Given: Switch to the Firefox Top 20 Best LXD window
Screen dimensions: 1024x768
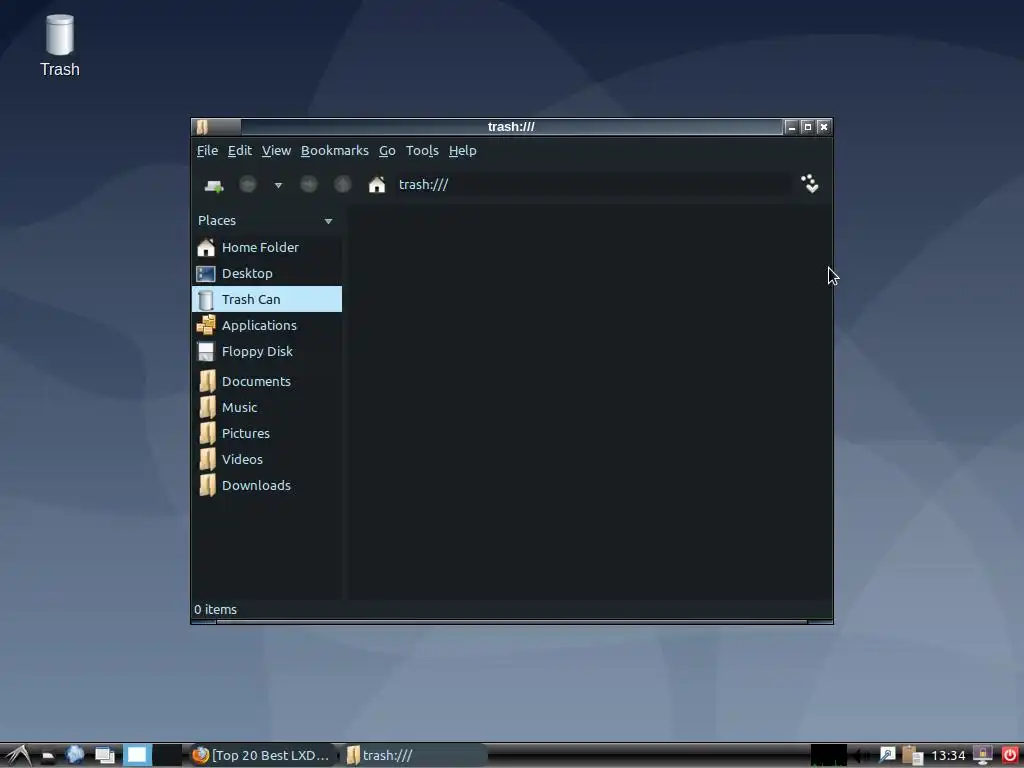Looking at the screenshot, I should 263,756.
